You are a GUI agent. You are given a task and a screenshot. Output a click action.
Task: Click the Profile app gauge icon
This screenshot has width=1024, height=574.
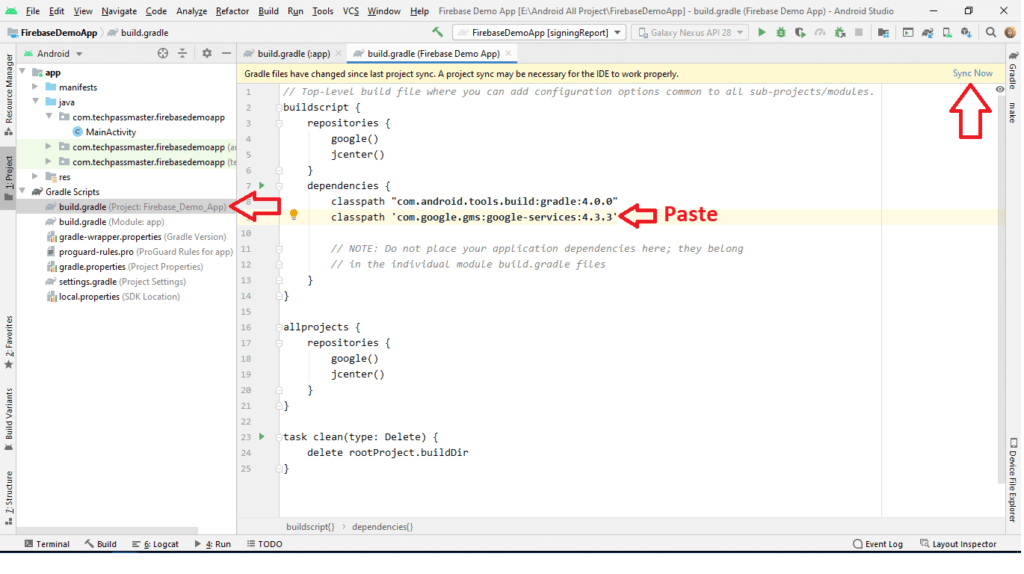820,32
